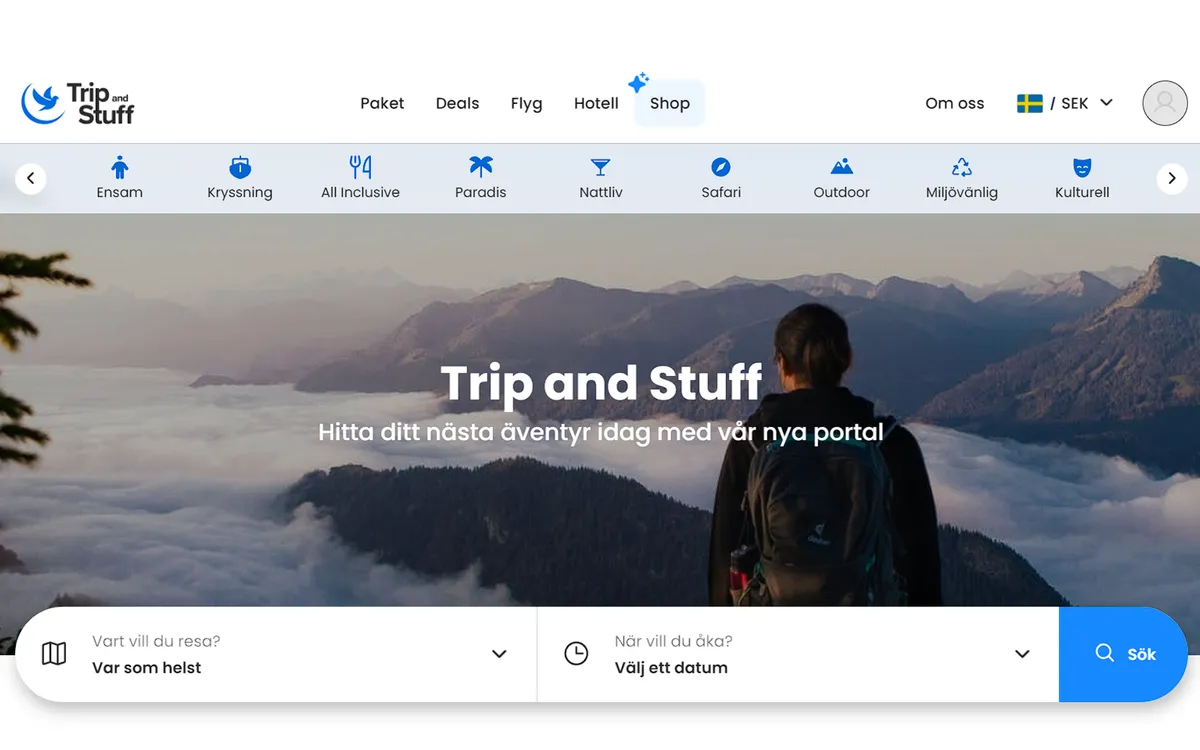The image size is (1200, 750).
Task: Select the Ensam solo traveler icon
Action: pos(120,167)
